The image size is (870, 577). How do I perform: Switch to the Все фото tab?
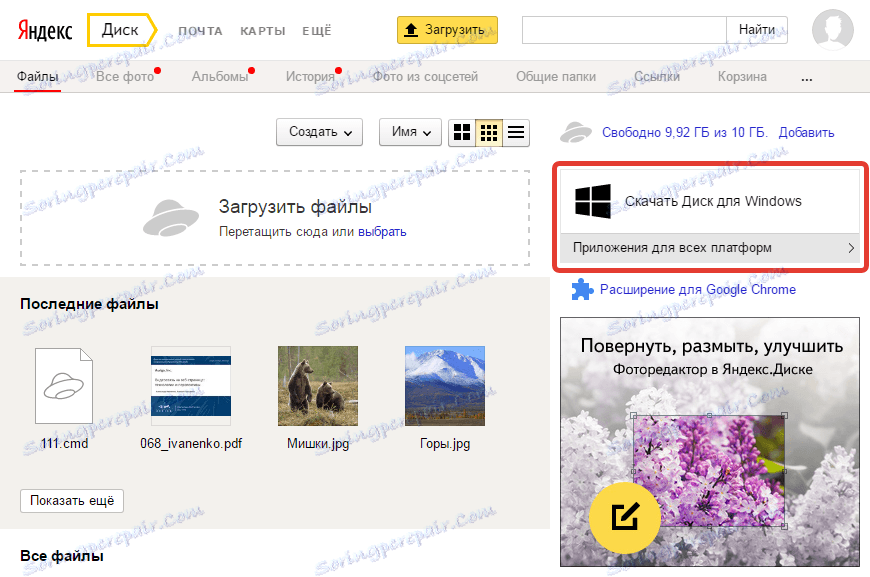[125, 77]
